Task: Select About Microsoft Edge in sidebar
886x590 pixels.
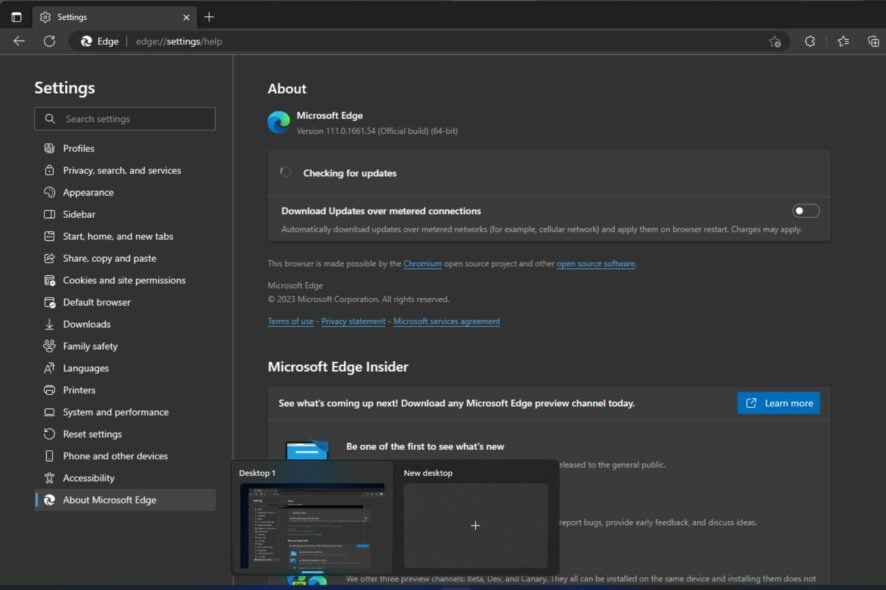Action: 125,500
